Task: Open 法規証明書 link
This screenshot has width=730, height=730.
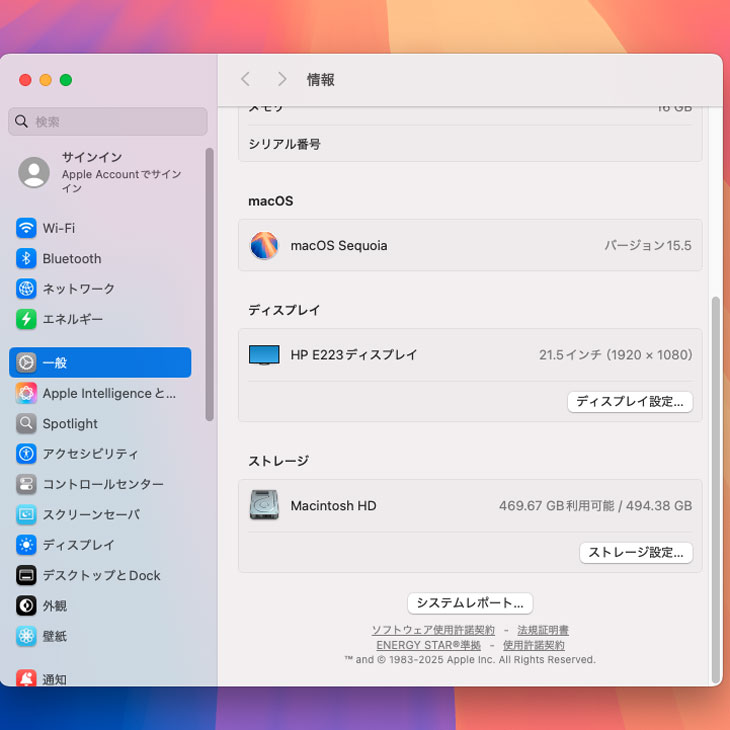Action: [543, 630]
